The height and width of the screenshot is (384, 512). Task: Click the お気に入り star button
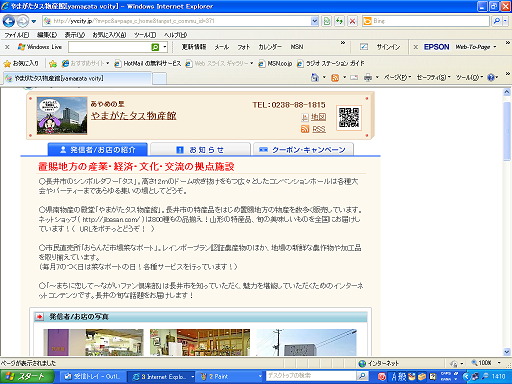click(21, 63)
